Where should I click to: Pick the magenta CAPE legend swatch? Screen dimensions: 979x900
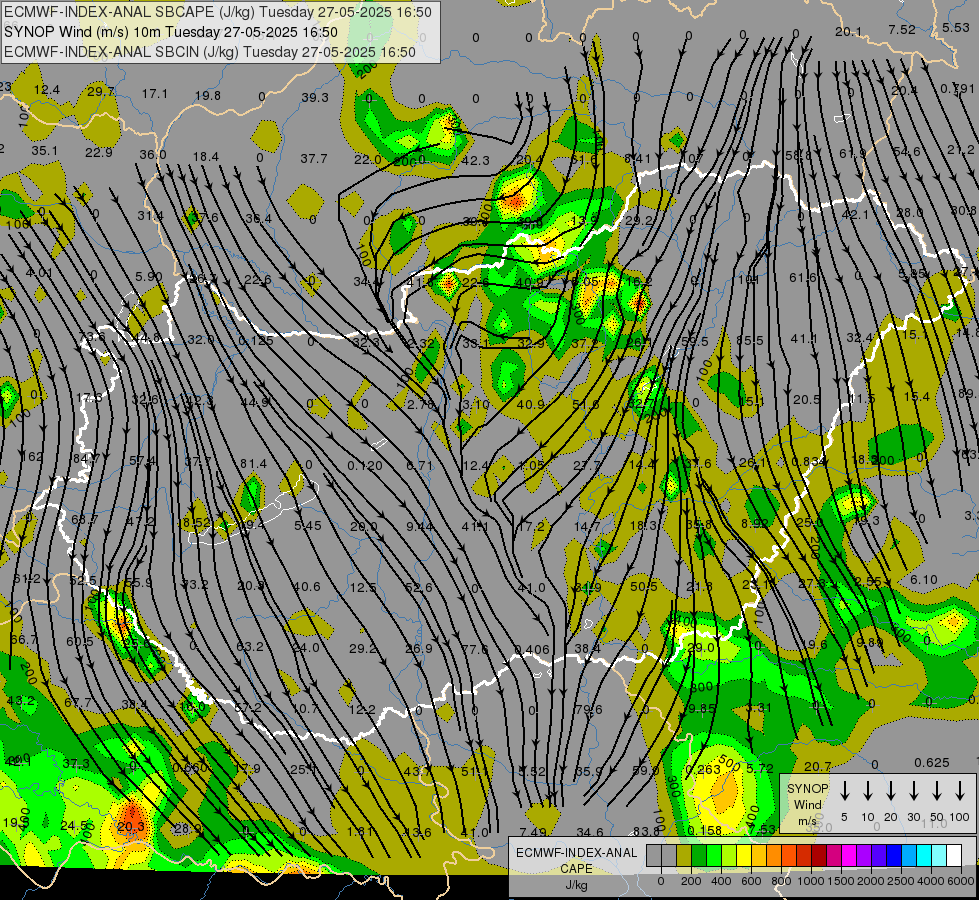pyautogui.click(x=849, y=856)
